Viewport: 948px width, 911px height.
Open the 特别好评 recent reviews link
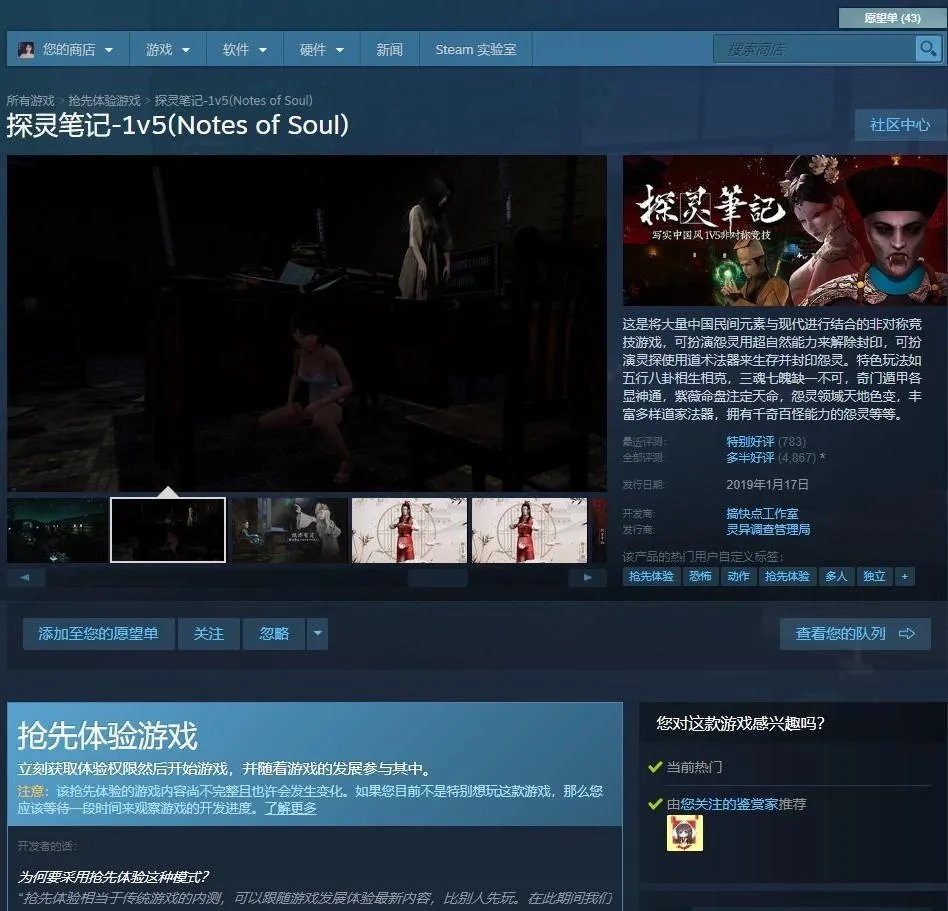pos(750,441)
